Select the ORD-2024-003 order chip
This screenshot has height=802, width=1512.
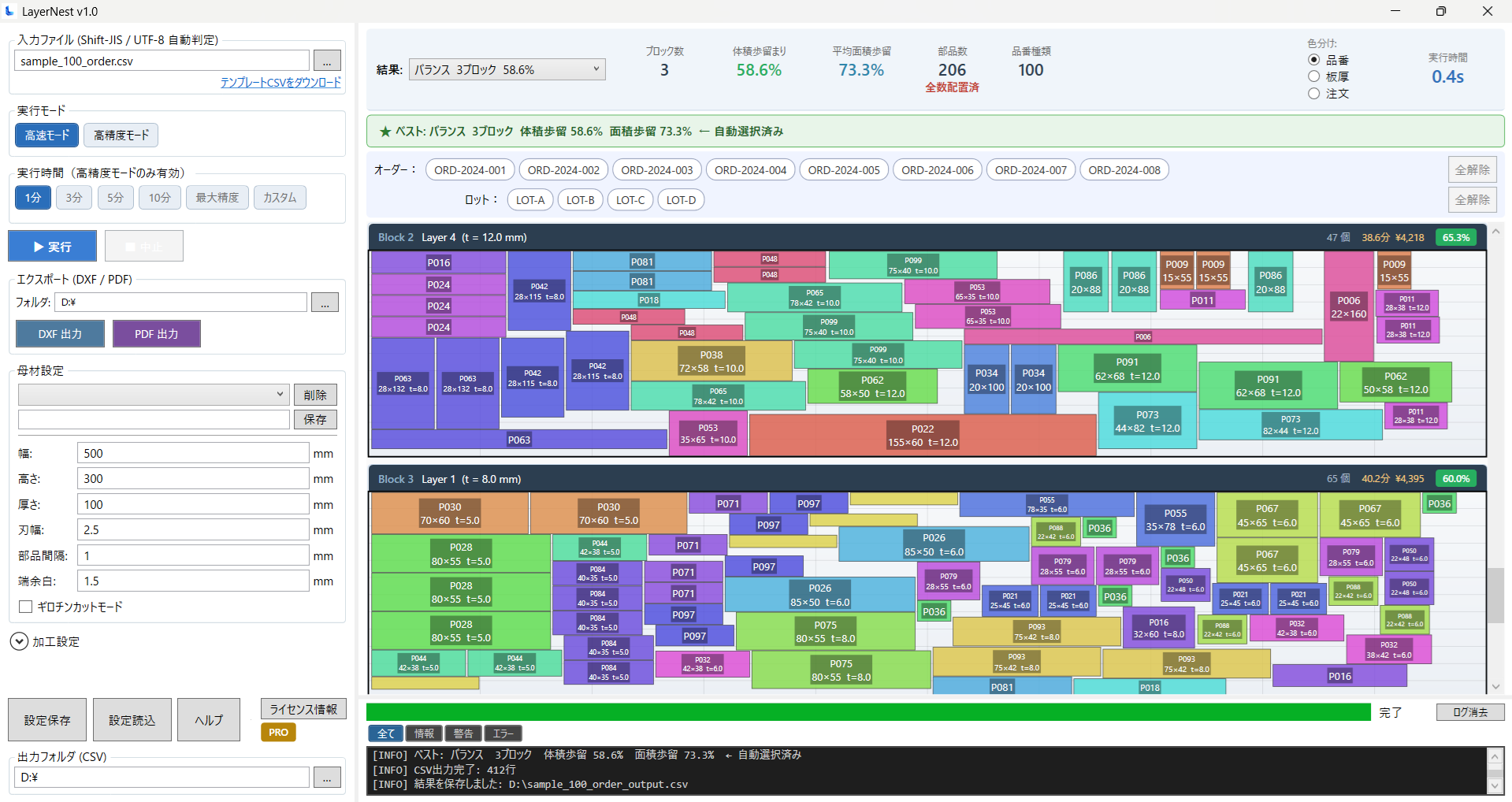click(656, 169)
